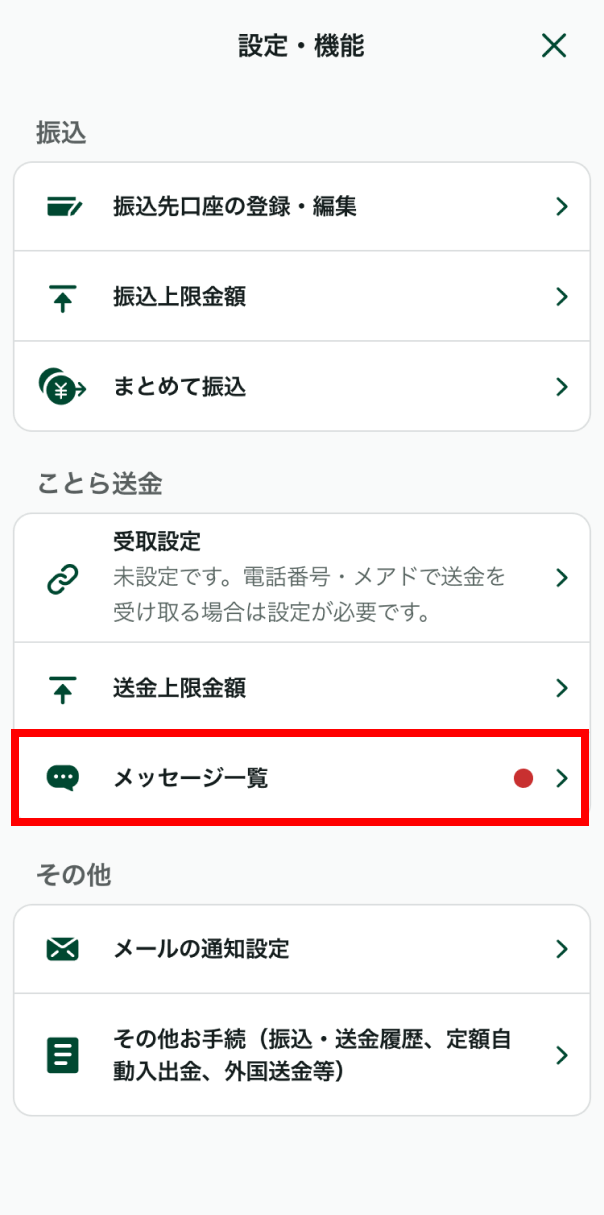Tap the メッセージ一覧 speech bubble icon
604x1215 pixels.
(63, 778)
